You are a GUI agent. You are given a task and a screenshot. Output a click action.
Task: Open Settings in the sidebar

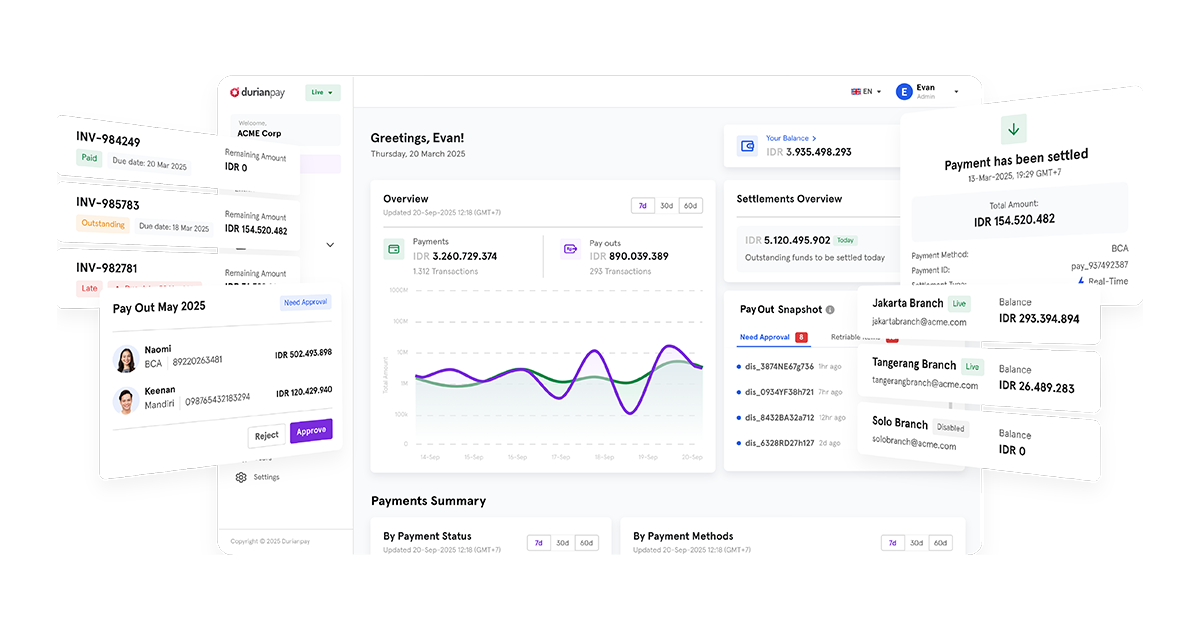click(266, 477)
